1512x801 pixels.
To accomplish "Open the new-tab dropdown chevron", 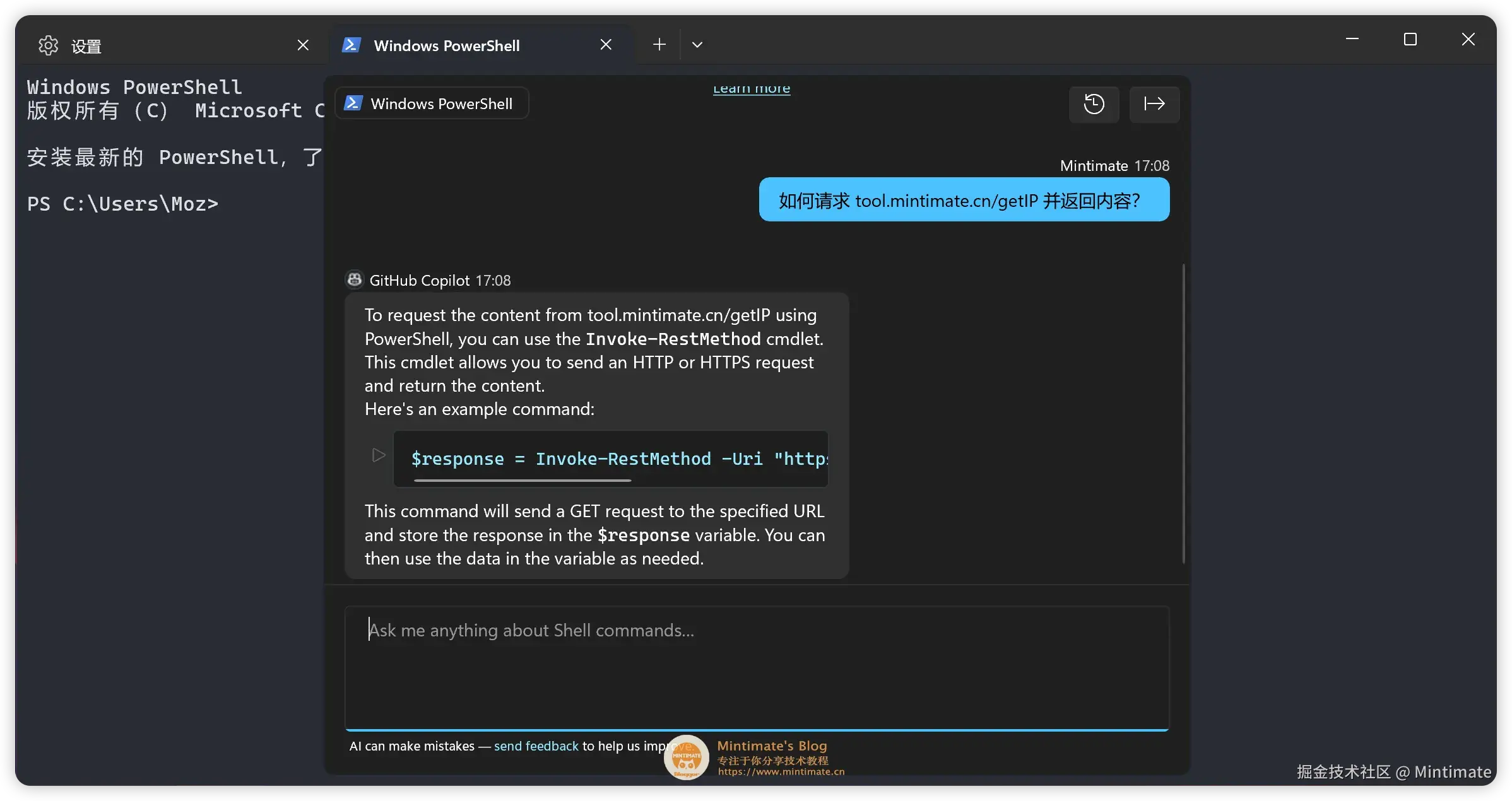I will [x=697, y=44].
